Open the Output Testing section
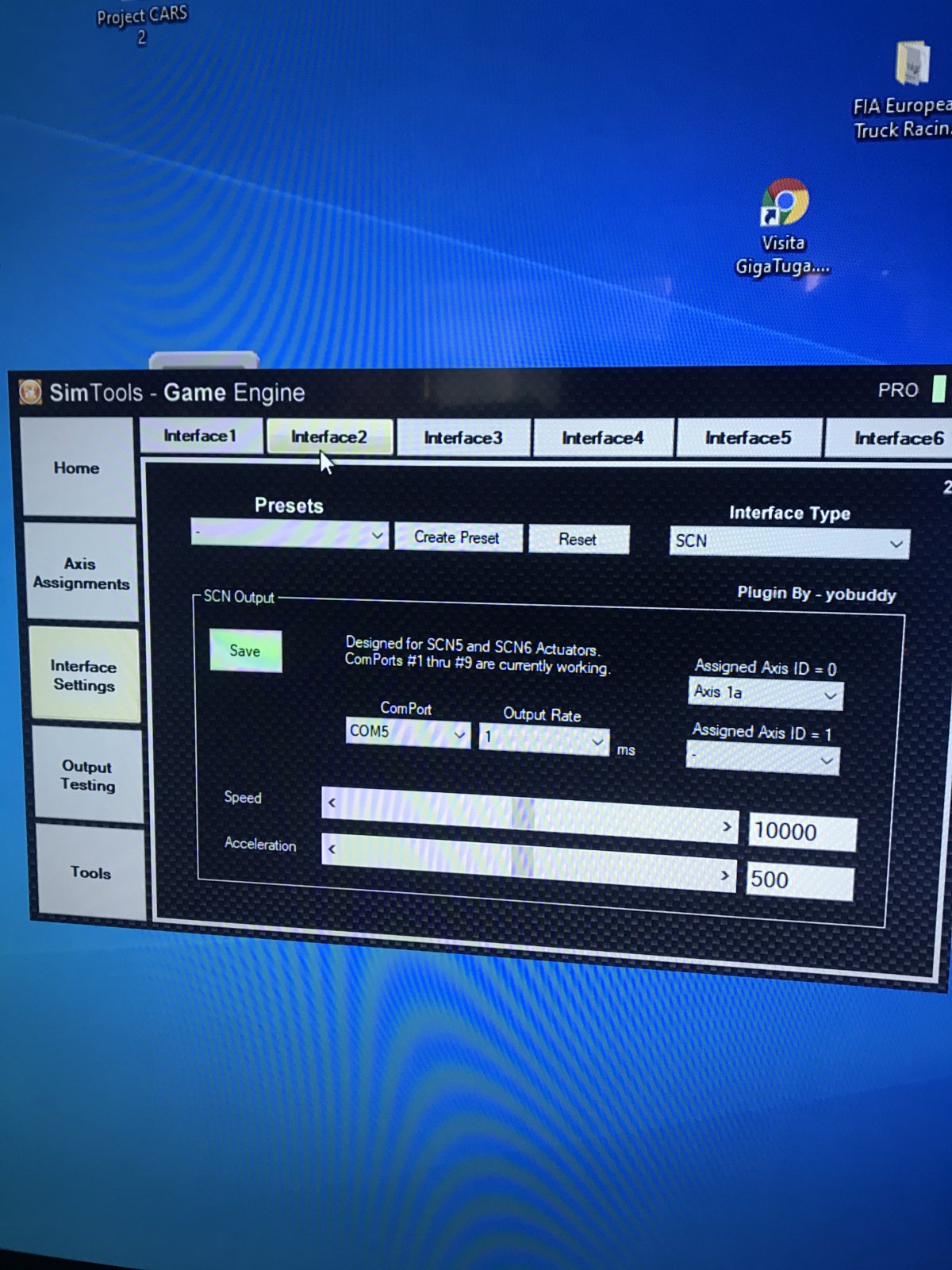Viewport: 952px width, 1270px height. 88,775
